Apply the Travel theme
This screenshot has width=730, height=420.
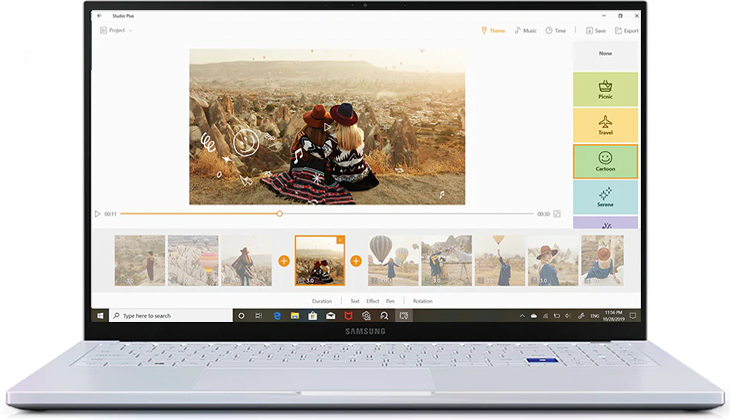(x=605, y=125)
